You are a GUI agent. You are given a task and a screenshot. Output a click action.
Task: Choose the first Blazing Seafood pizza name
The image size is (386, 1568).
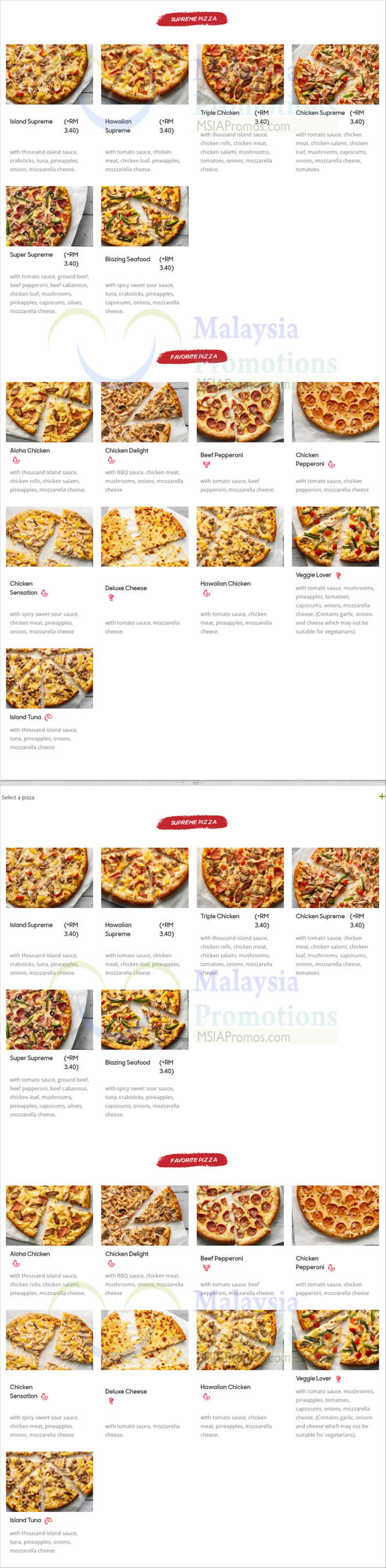128,259
